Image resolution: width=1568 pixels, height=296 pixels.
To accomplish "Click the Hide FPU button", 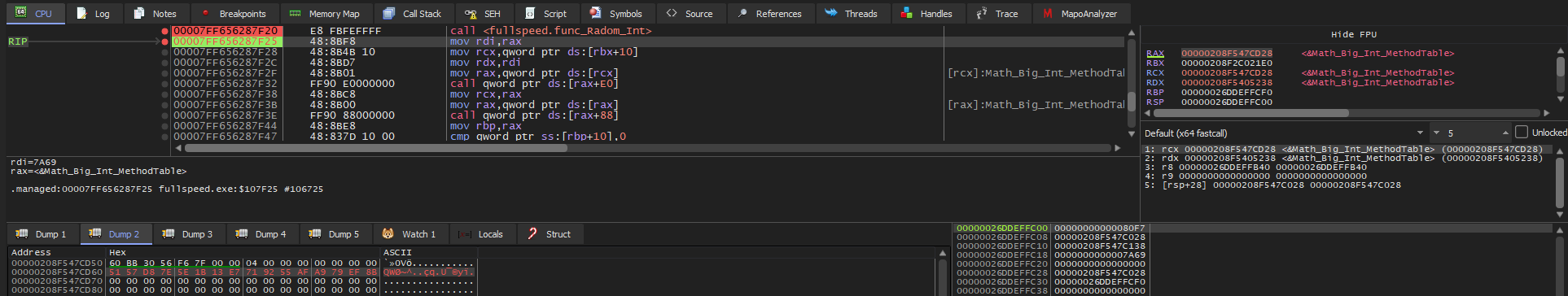I will tap(1353, 34).
